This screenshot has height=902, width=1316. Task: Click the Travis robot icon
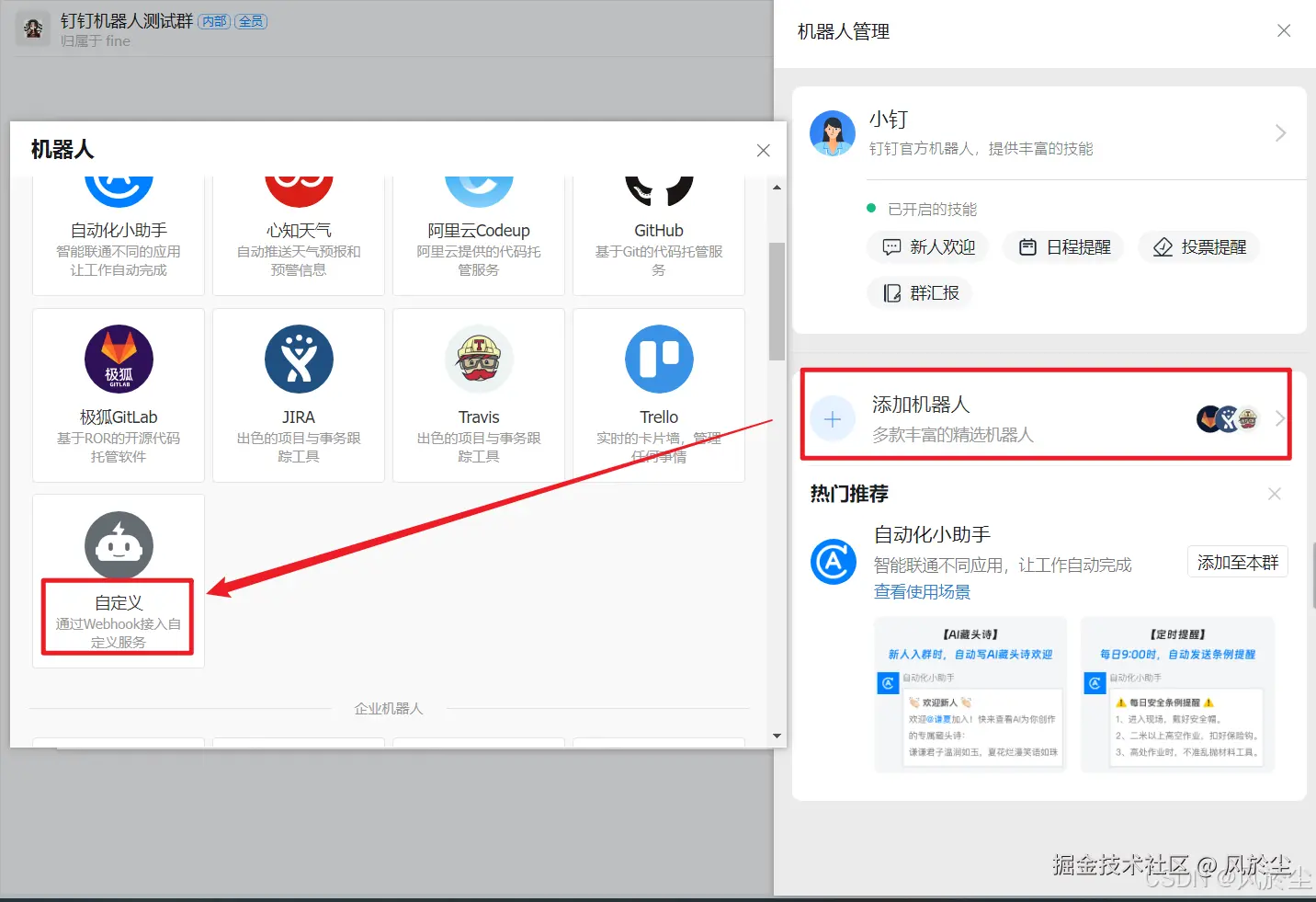478,360
